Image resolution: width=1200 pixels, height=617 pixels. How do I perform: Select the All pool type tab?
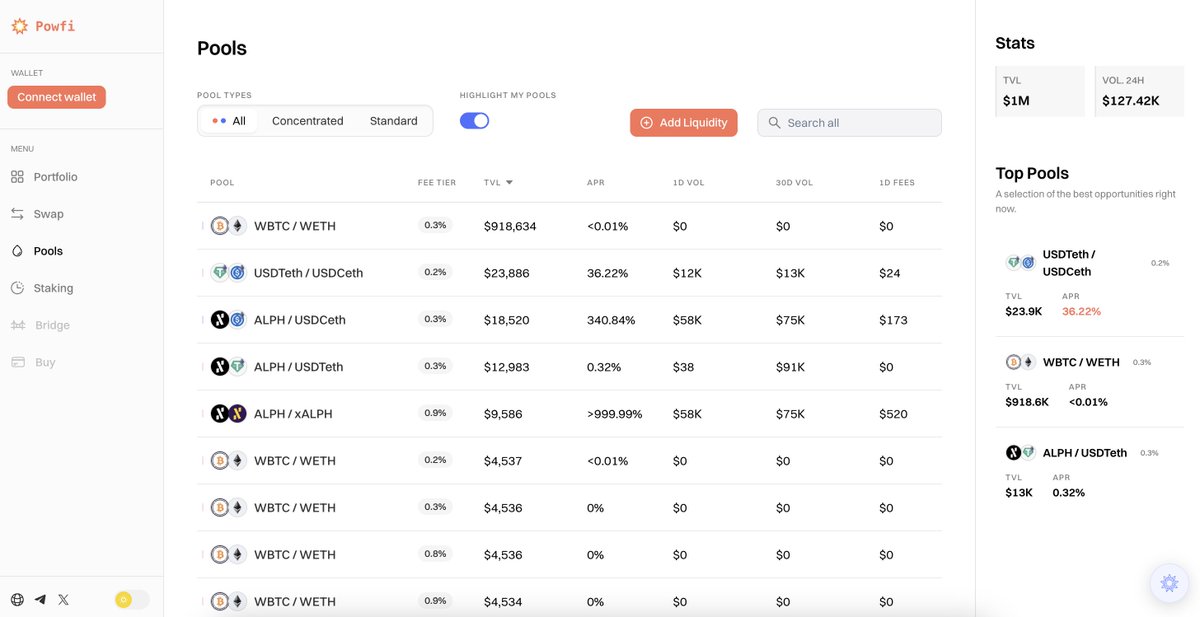point(229,121)
